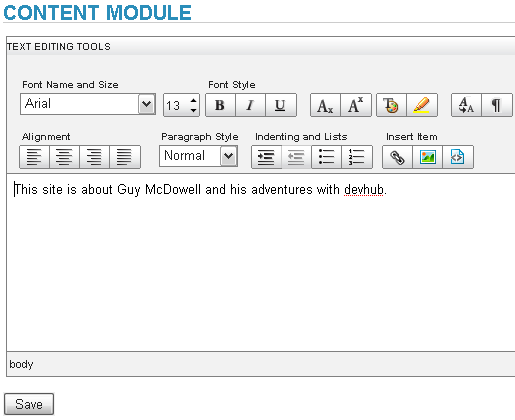The image size is (515, 420).
Task: Show paragraph marks with pilcrow icon
Action: pos(497,105)
